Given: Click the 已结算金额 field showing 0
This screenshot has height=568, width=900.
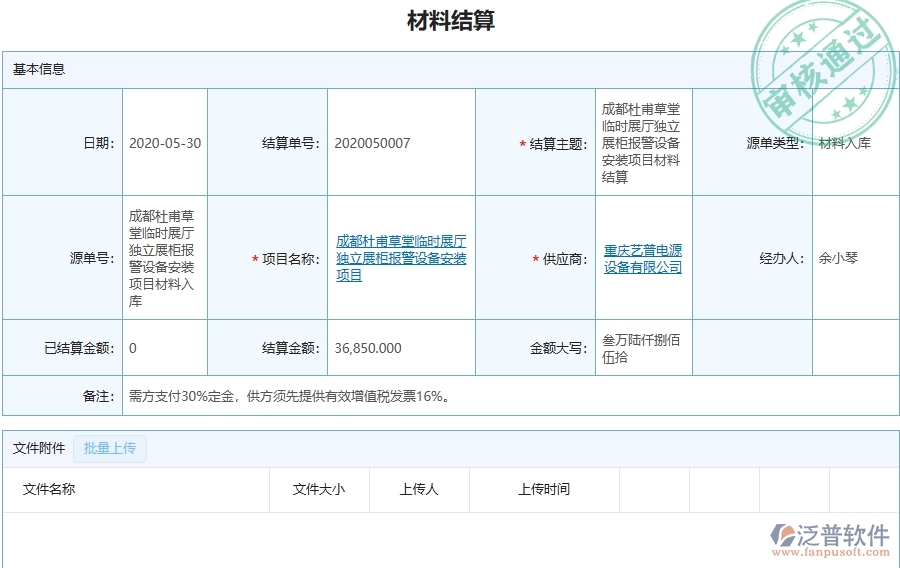Looking at the screenshot, I should point(134,348).
